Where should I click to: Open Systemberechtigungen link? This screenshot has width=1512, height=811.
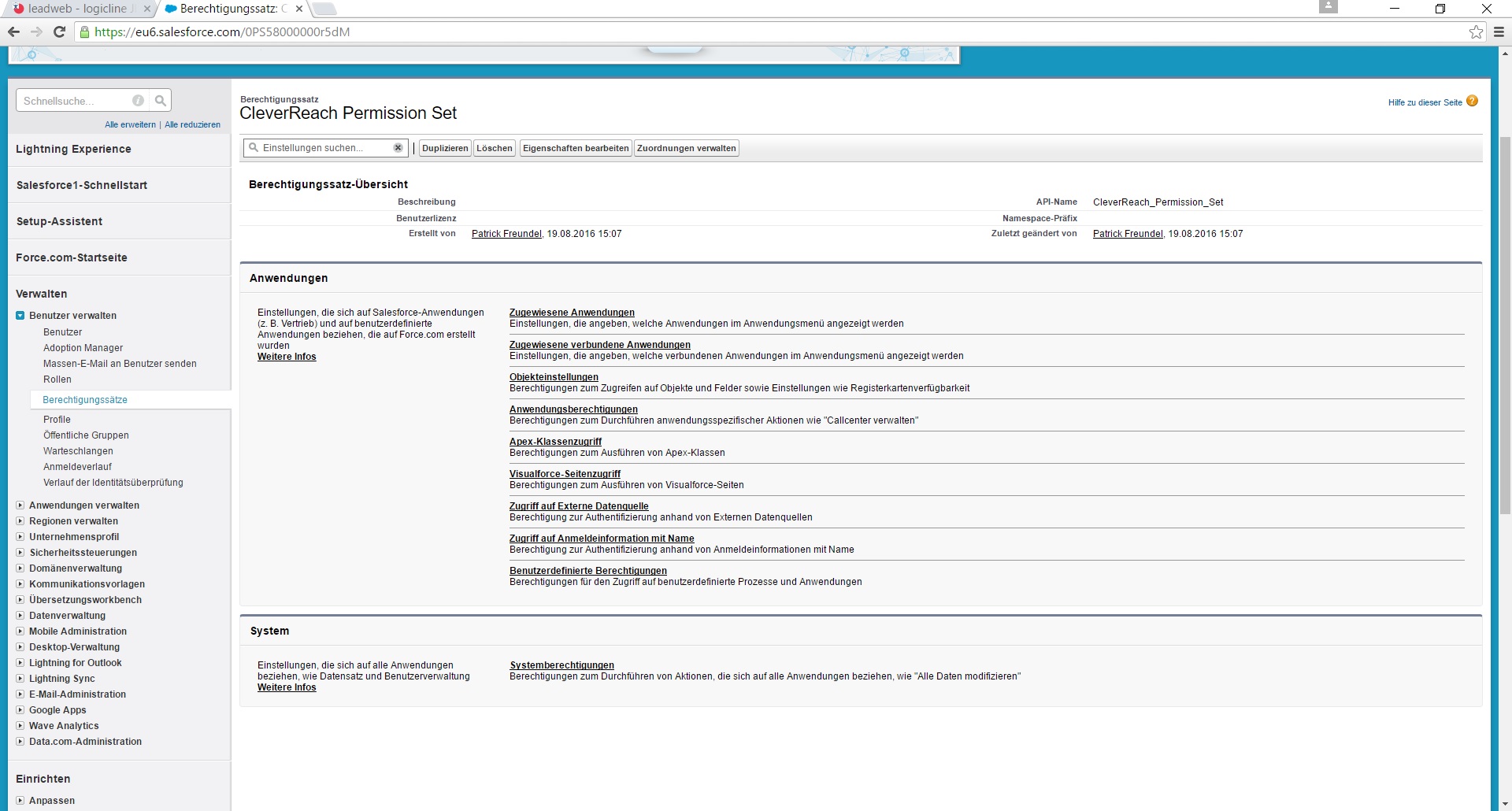coord(561,665)
